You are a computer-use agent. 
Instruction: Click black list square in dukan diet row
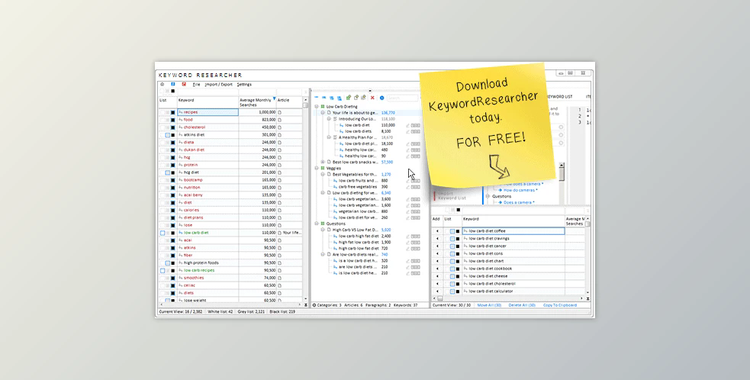click(173, 150)
